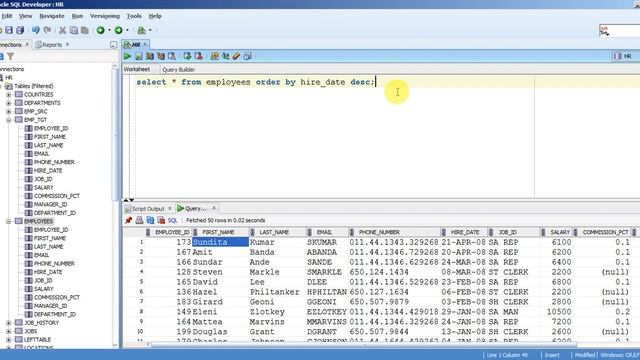
Task: Expand the LEFTTABLE table node
Action: point(9,340)
